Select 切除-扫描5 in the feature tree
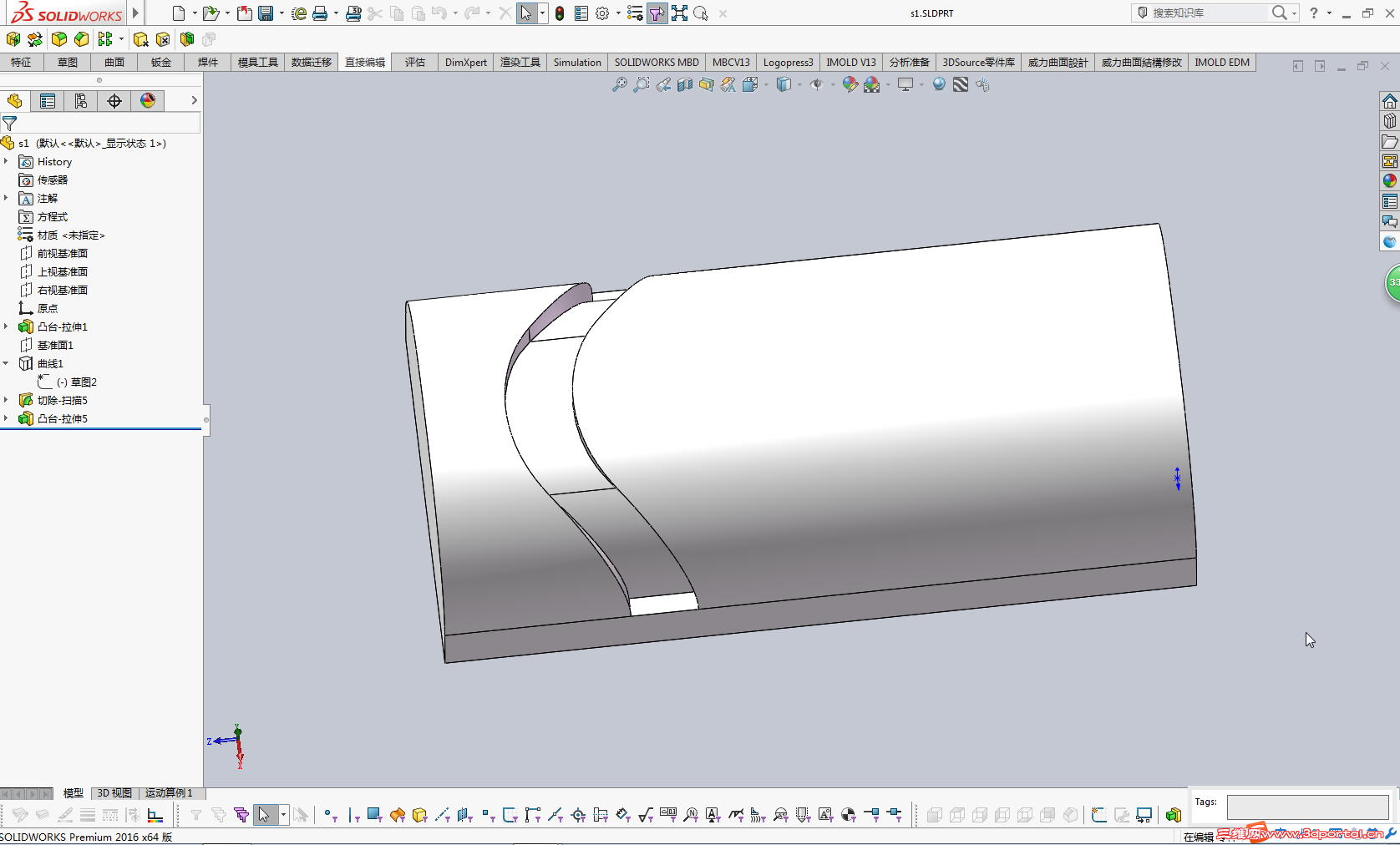 click(x=62, y=400)
